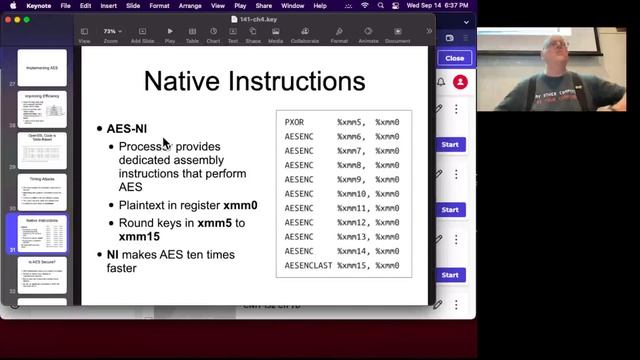This screenshot has width=640, height=360.
Task: Insert a Chart from toolbar
Action: (x=213, y=35)
